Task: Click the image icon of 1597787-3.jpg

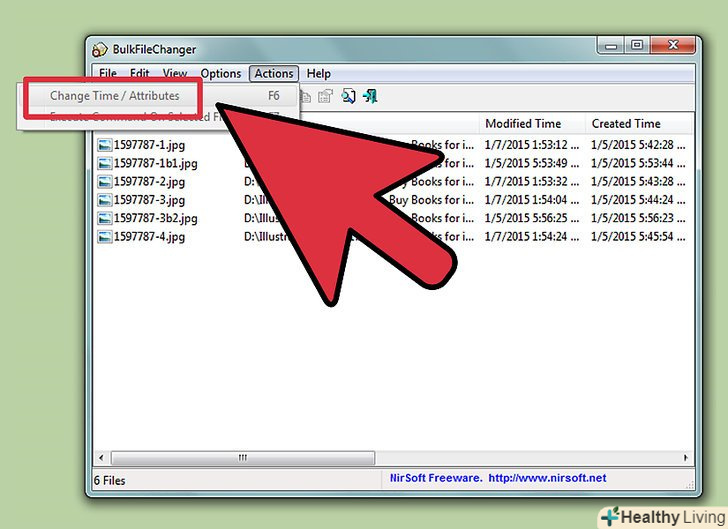Action: [104, 200]
